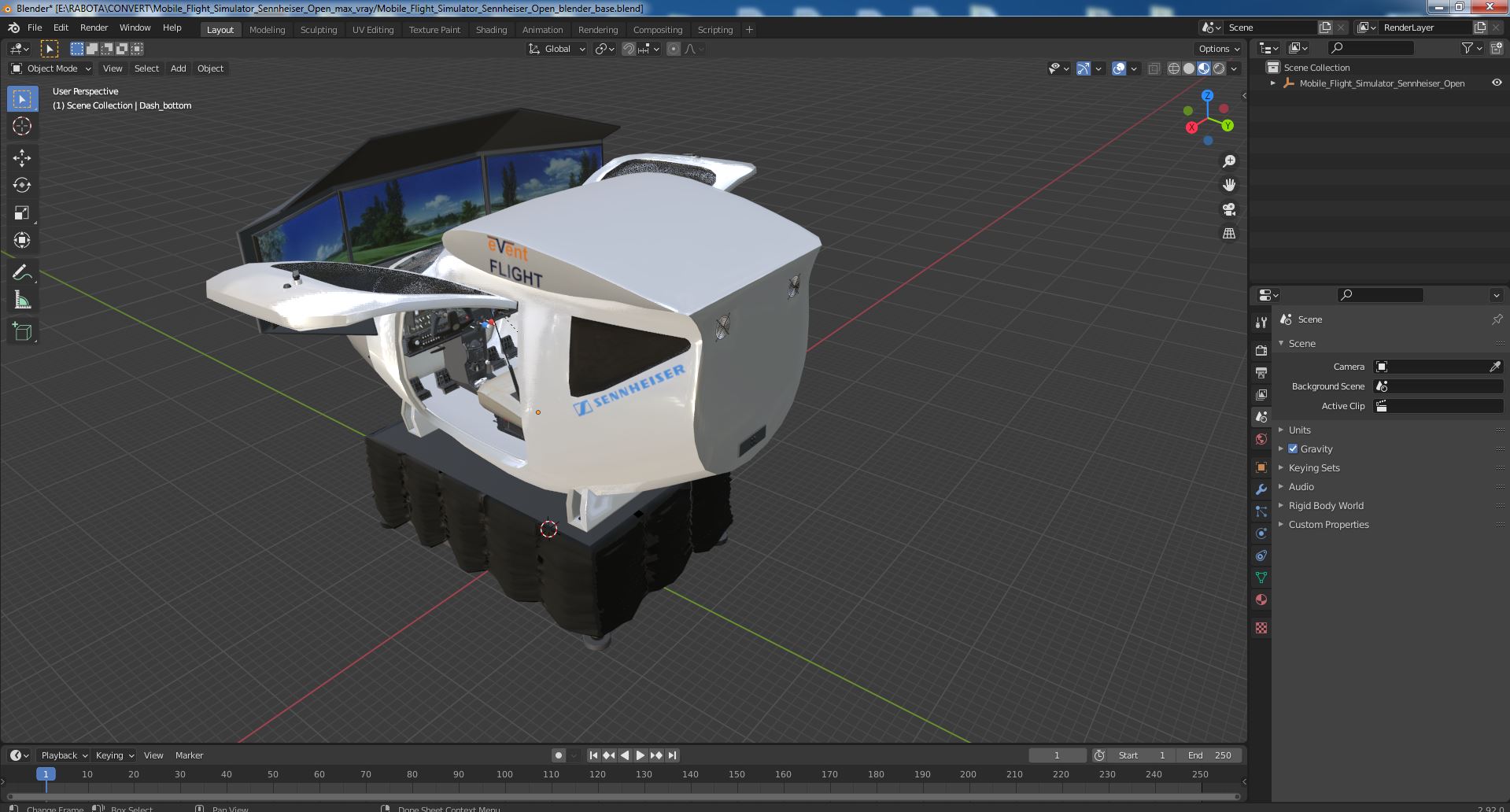Expand the Rigid Body World panel

coord(1325,505)
